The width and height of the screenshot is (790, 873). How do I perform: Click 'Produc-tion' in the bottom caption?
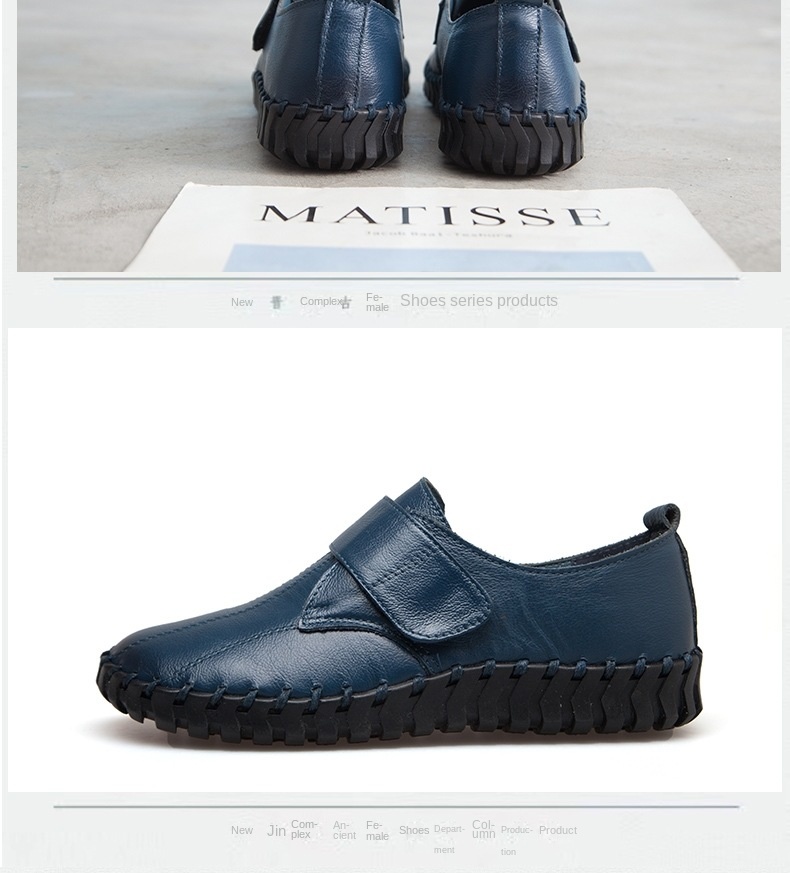[517, 841]
